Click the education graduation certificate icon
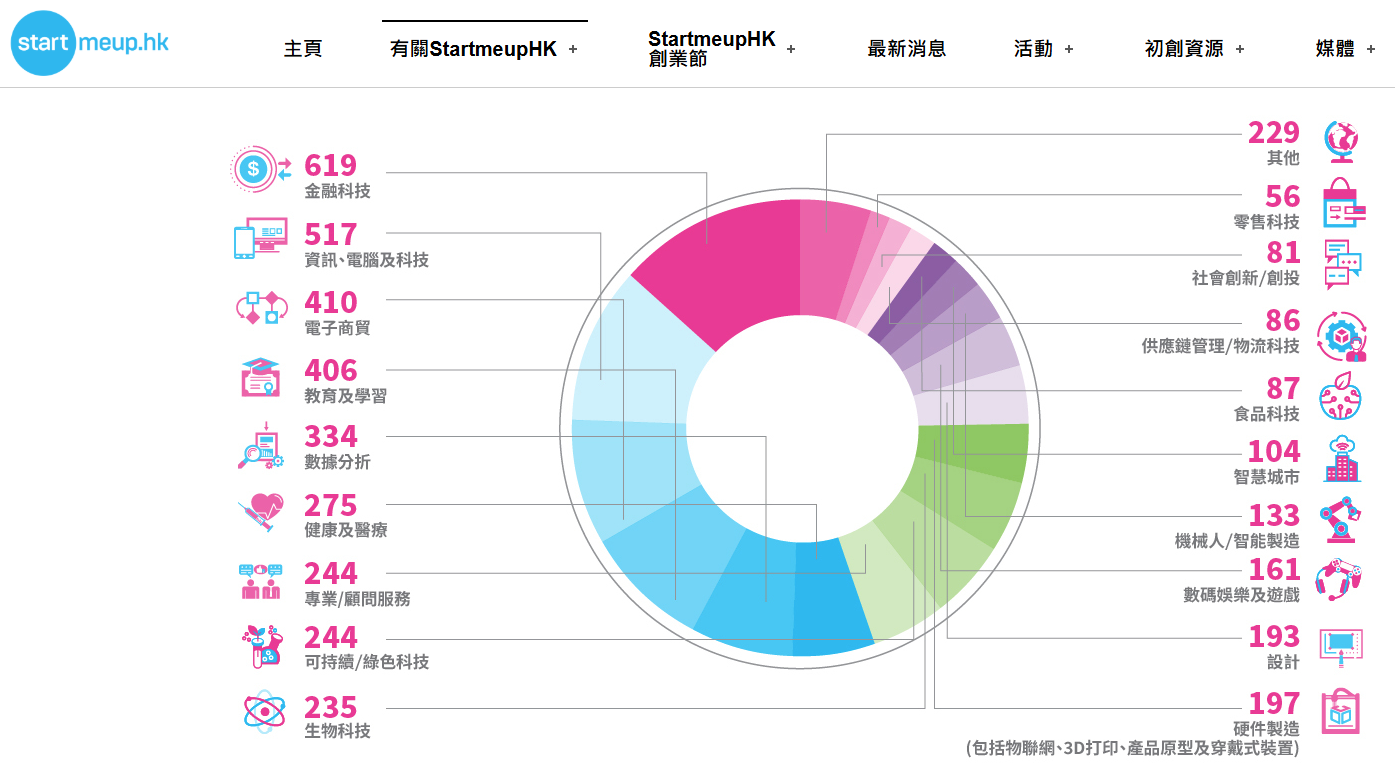 click(x=261, y=377)
